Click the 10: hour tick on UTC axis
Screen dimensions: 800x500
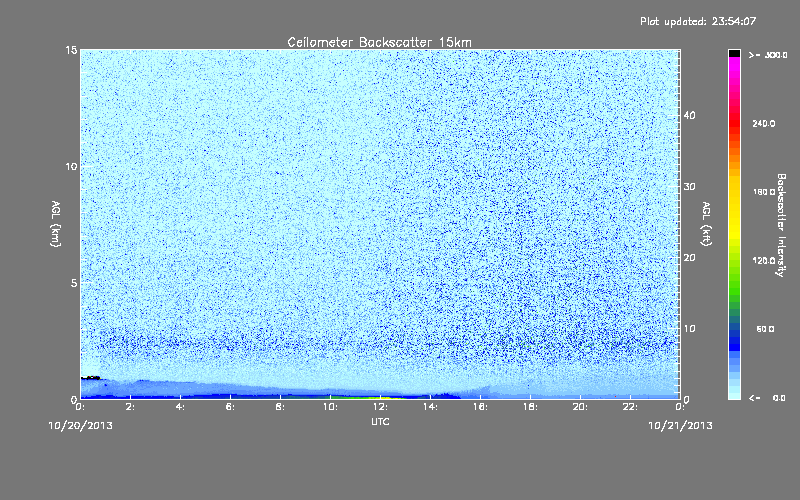point(330,407)
